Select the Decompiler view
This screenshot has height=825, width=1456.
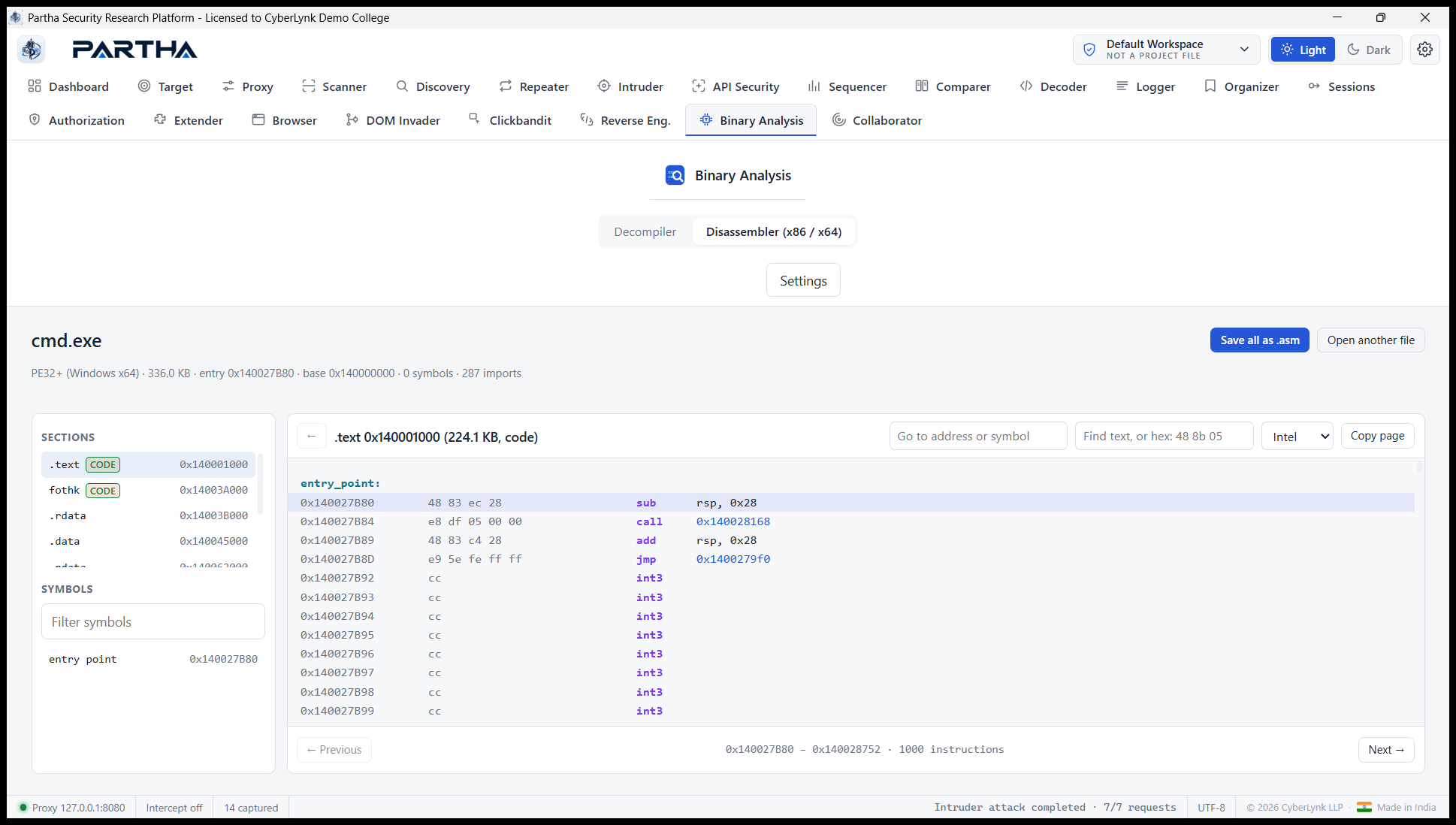(x=645, y=231)
